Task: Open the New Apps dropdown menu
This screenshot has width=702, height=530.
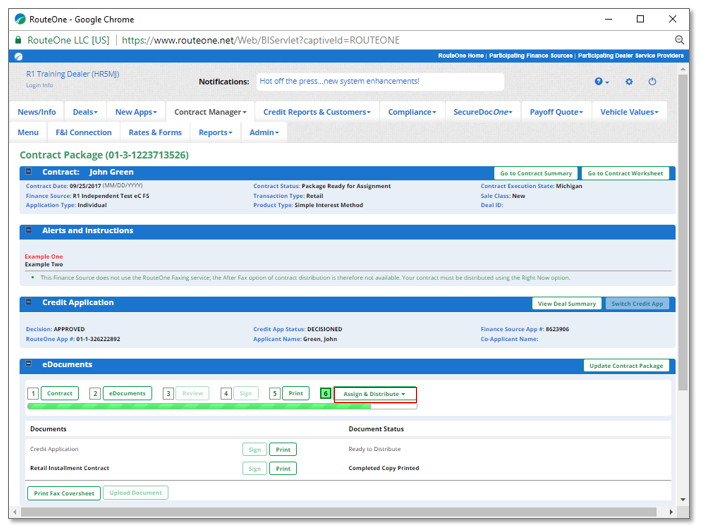Action: 136,112
